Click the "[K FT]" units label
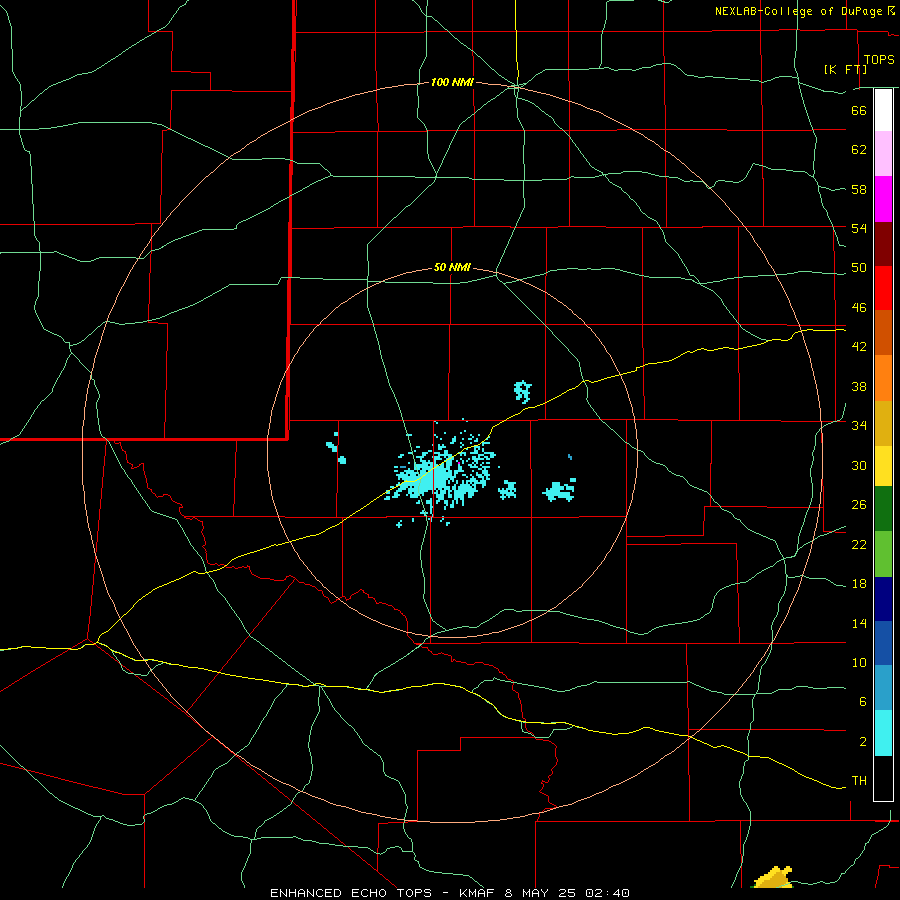The width and height of the screenshot is (900, 900). click(845, 69)
